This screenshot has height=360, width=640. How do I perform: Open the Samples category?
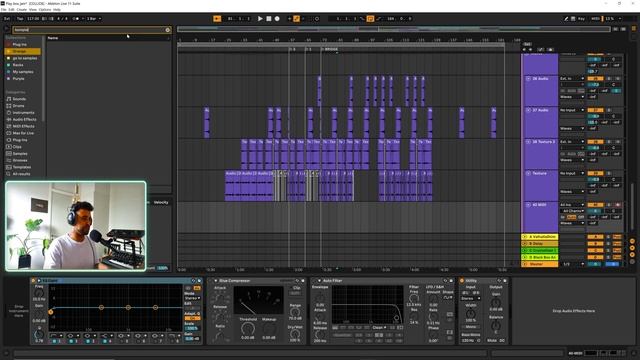[20, 153]
